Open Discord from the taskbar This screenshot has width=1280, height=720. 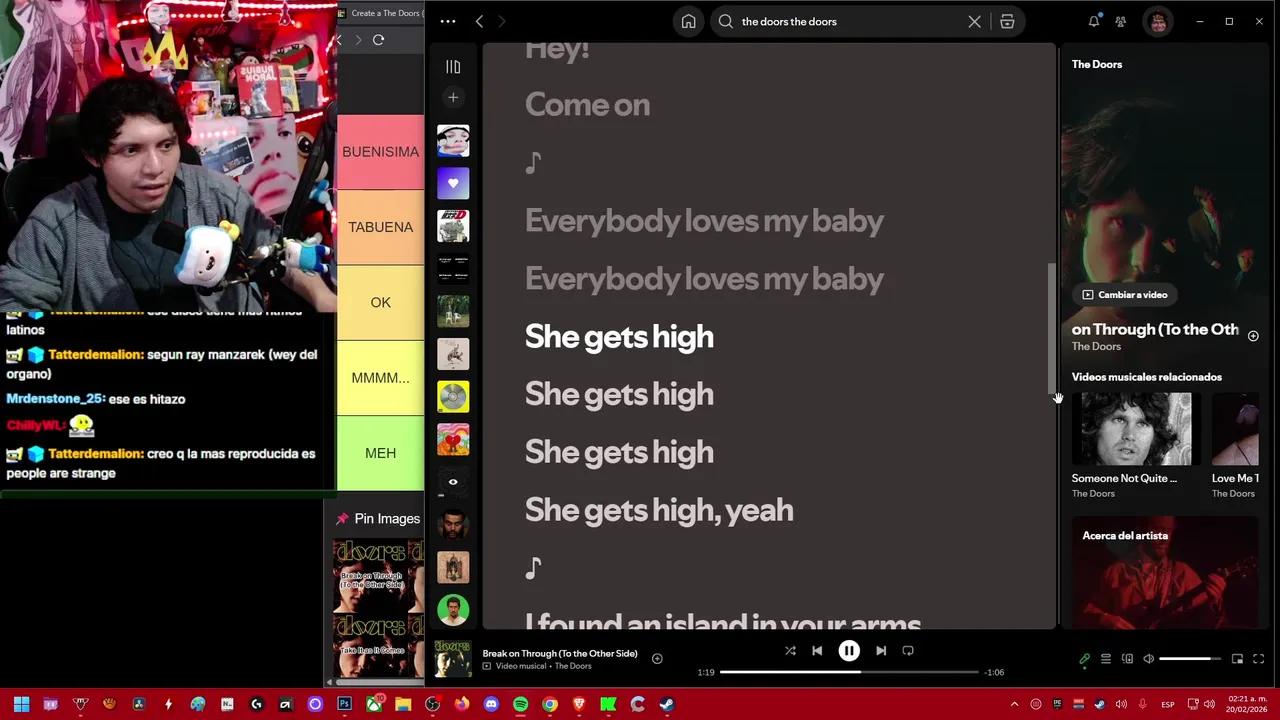(491, 705)
